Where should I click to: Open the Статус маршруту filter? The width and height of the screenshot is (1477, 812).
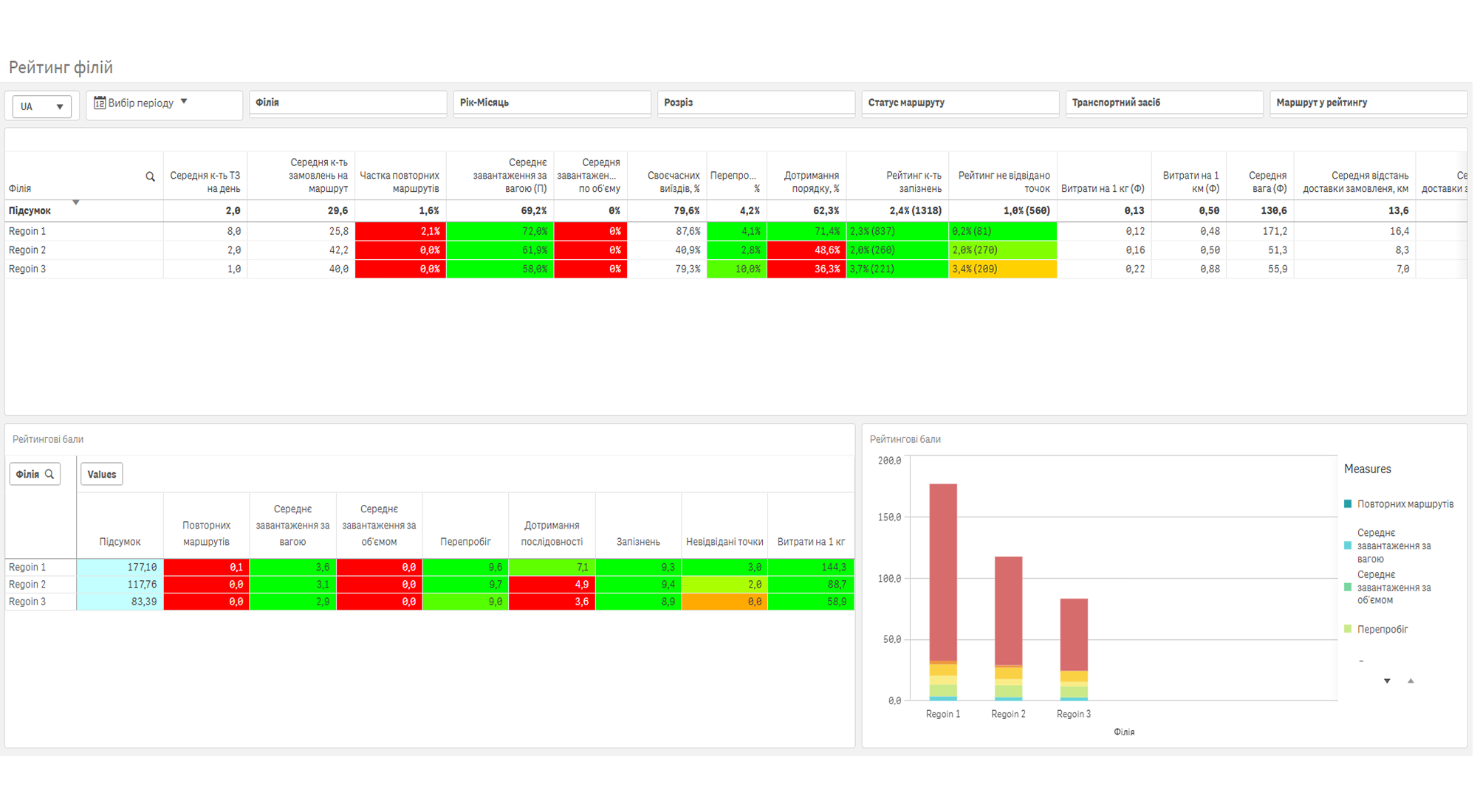[960, 103]
